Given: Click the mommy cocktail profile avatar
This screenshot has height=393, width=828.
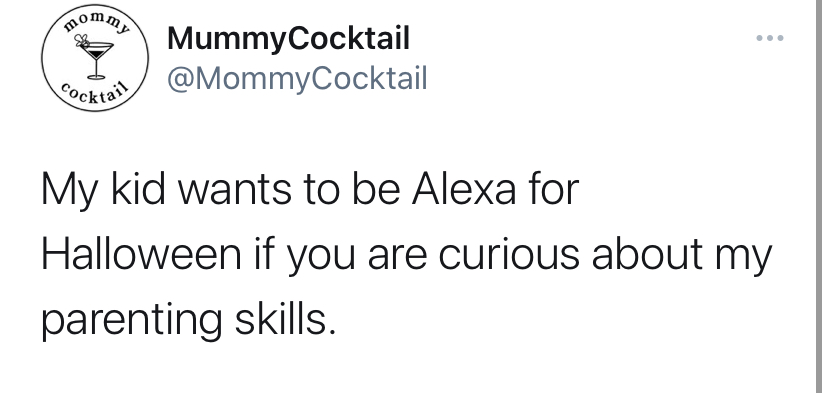Looking at the screenshot, I should point(96,58).
